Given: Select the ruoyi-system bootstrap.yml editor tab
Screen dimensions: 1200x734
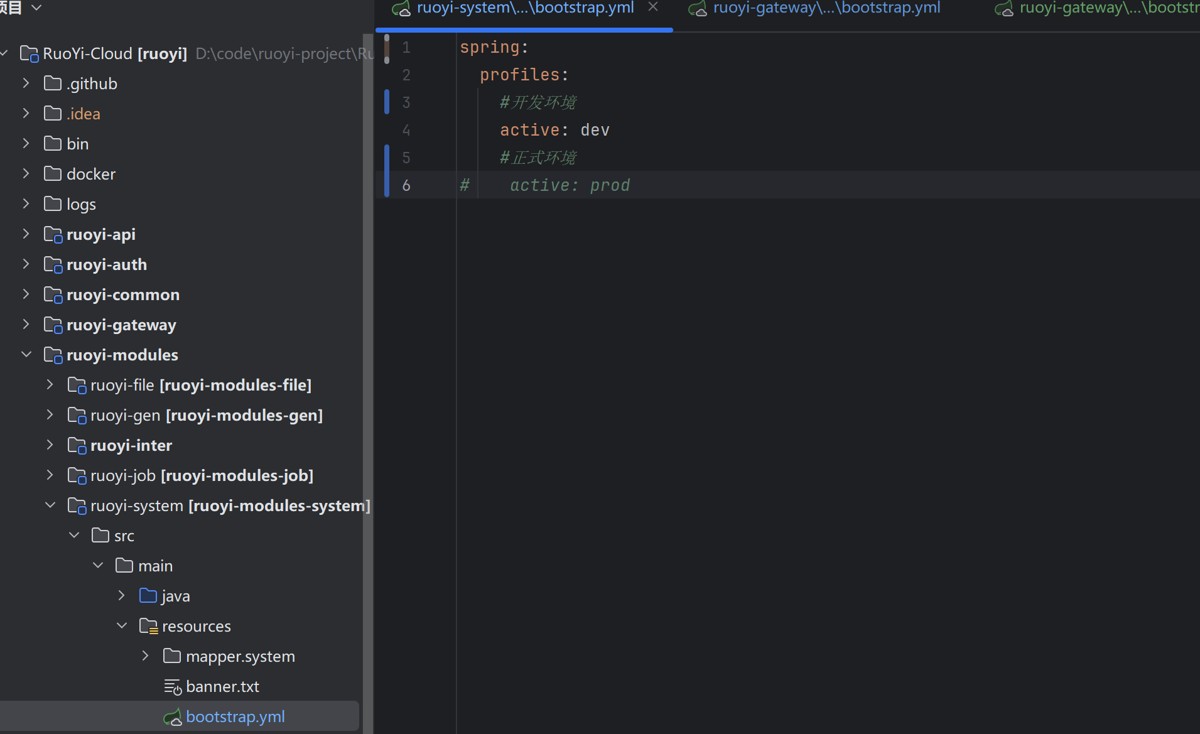Looking at the screenshot, I should 524,8.
